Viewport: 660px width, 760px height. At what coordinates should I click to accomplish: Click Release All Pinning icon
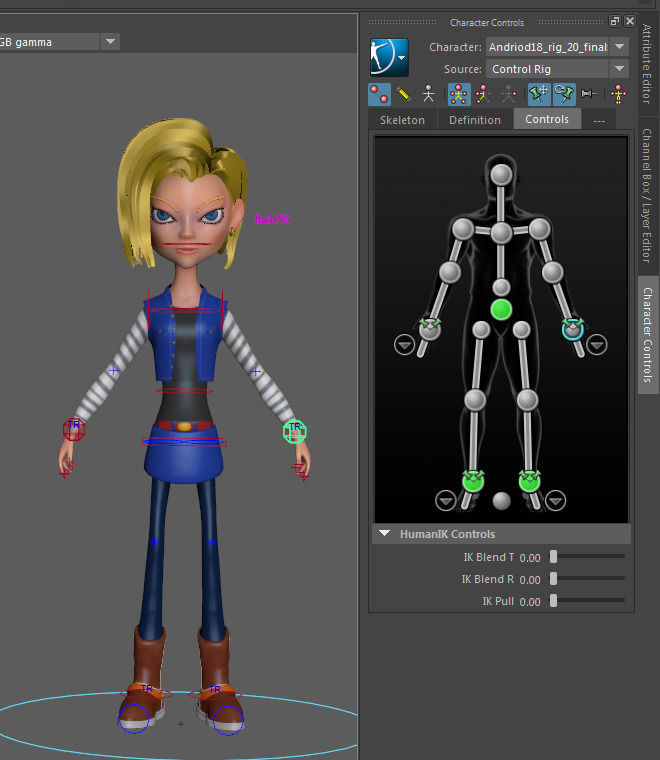[x=588, y=94]
